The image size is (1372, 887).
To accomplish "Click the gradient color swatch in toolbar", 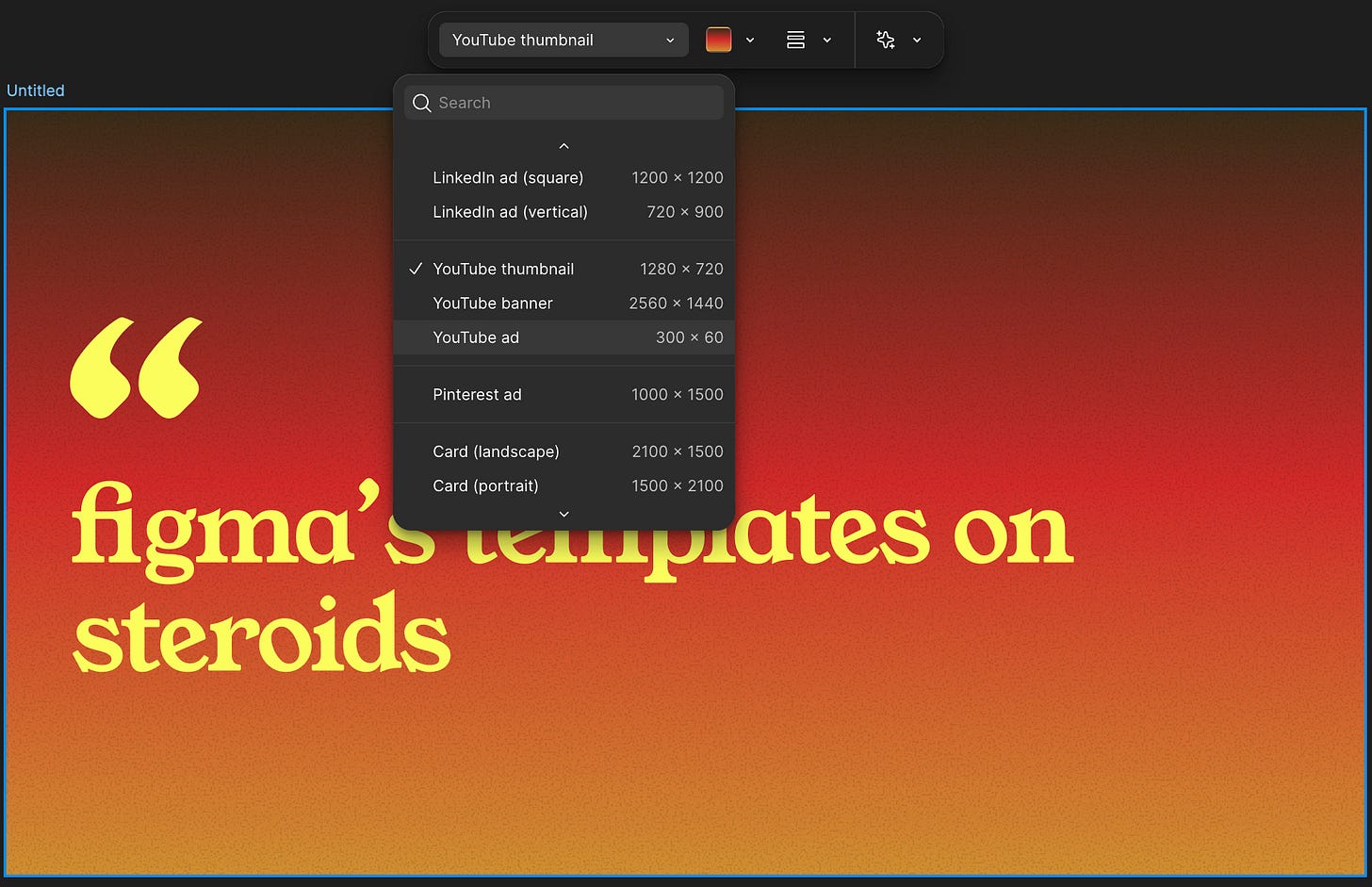I will [719, 40].
